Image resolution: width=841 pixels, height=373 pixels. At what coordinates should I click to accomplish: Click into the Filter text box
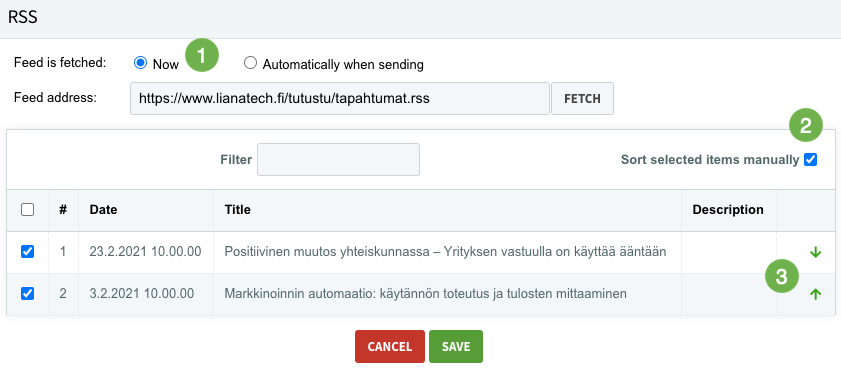pos(338,159)
